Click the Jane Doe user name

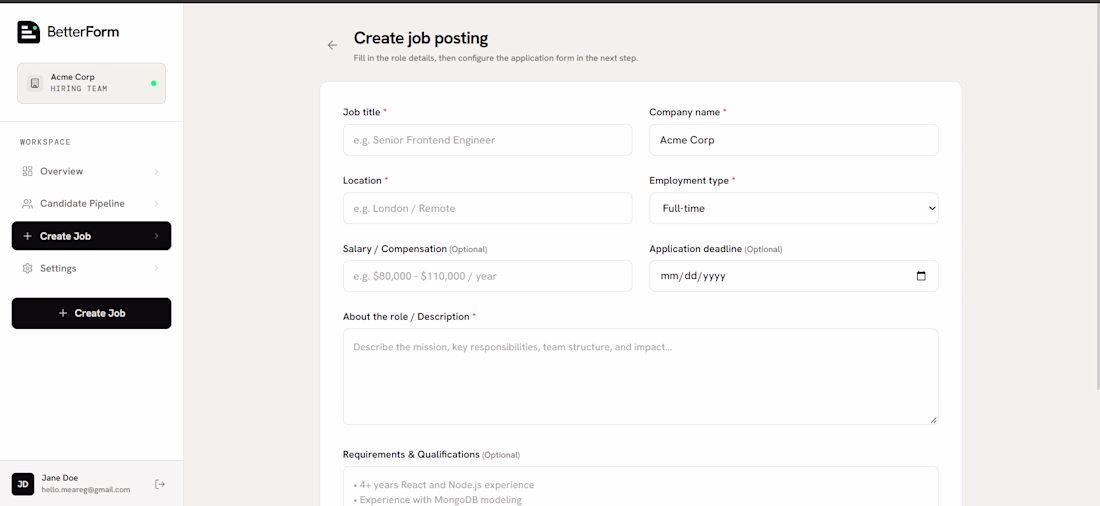pos(60,478)
